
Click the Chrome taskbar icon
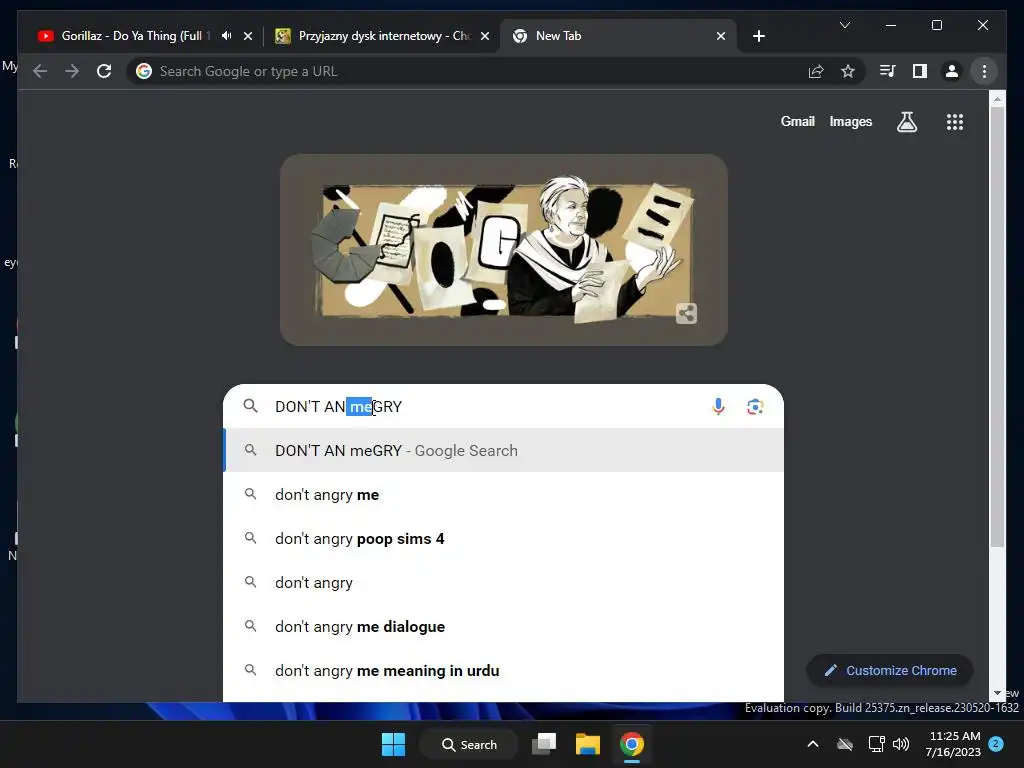pos(632,744)
